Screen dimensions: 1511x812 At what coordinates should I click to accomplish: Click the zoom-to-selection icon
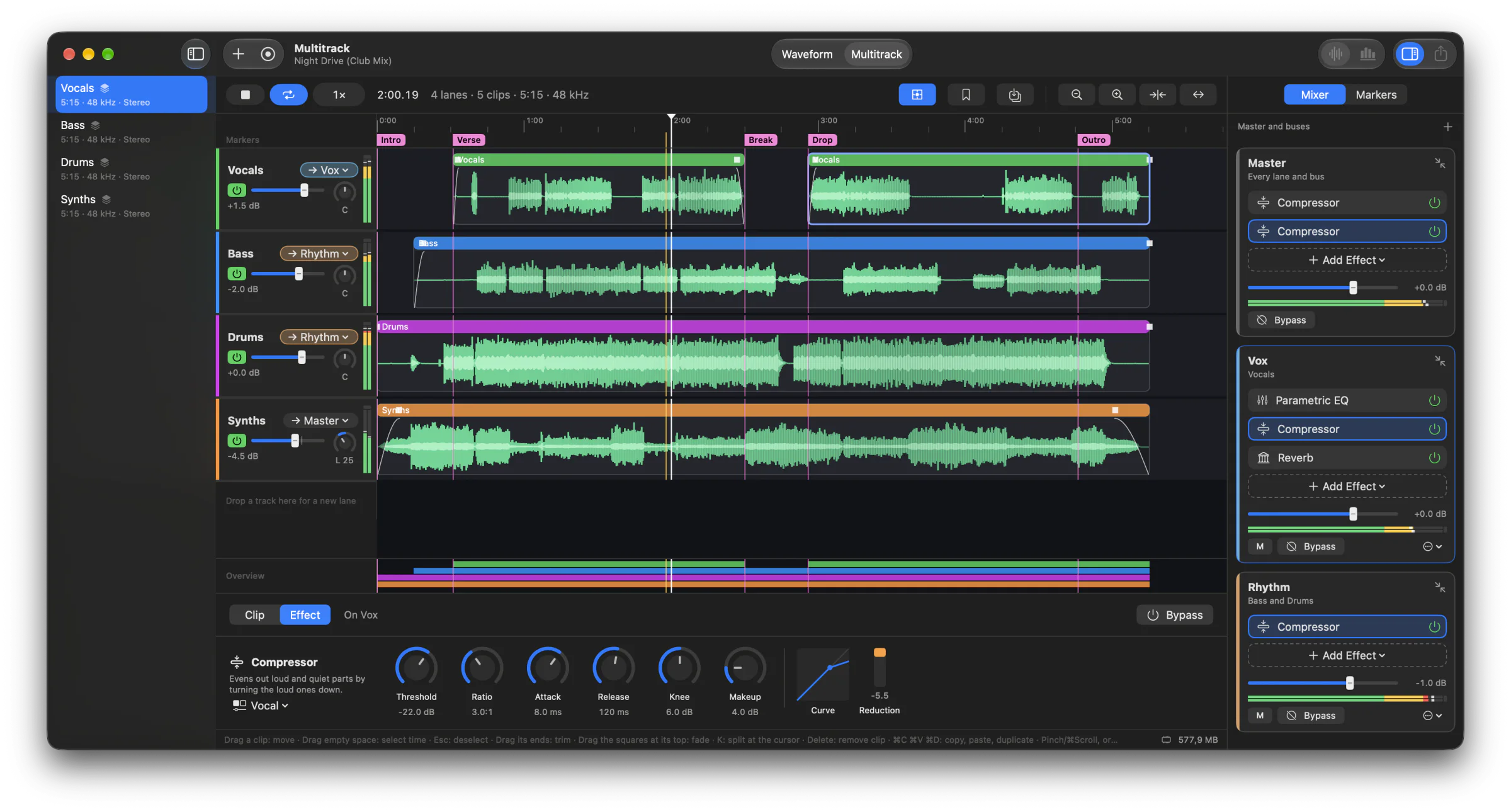(1157, 94)
